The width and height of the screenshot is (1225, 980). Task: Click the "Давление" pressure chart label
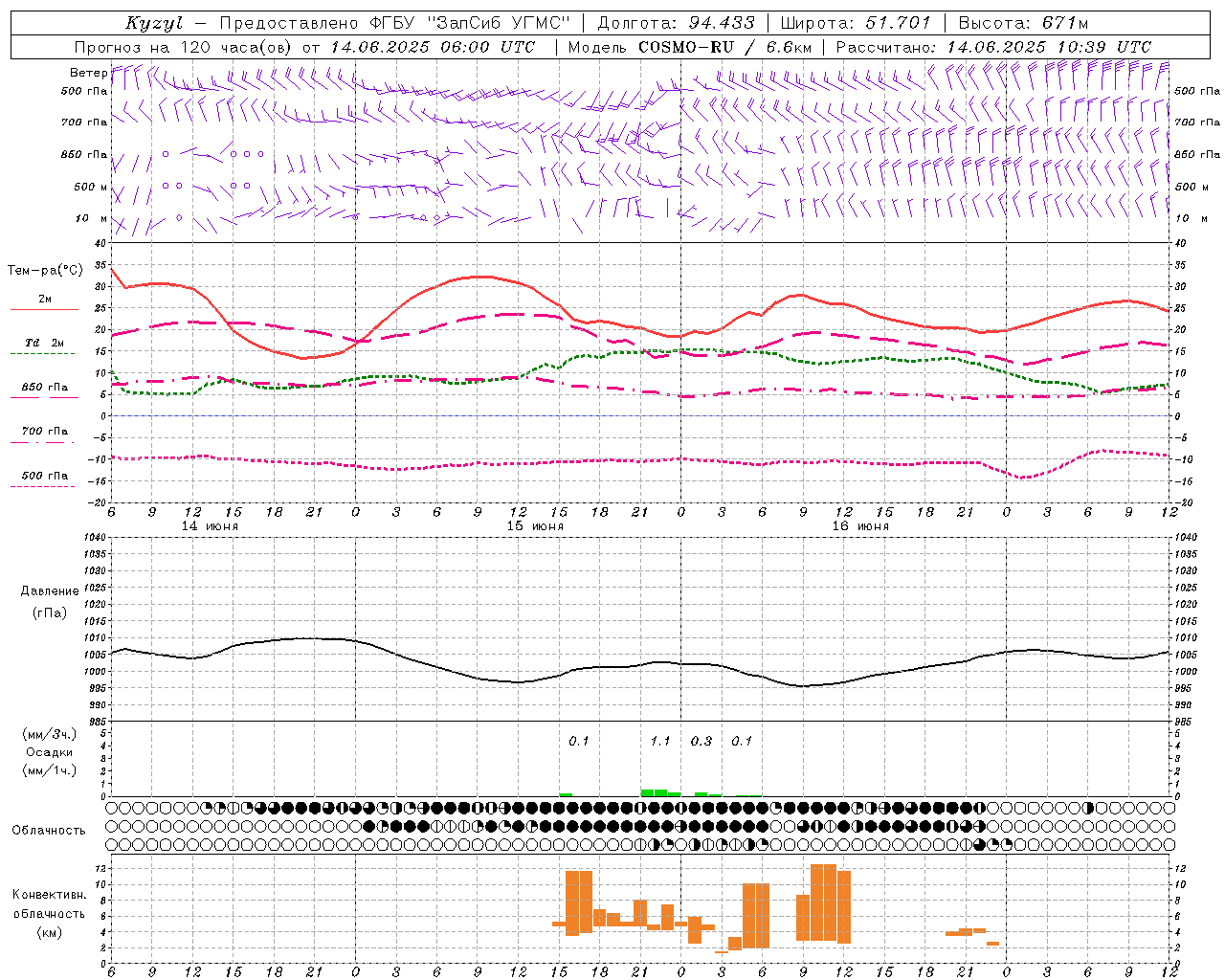(50, 591)
